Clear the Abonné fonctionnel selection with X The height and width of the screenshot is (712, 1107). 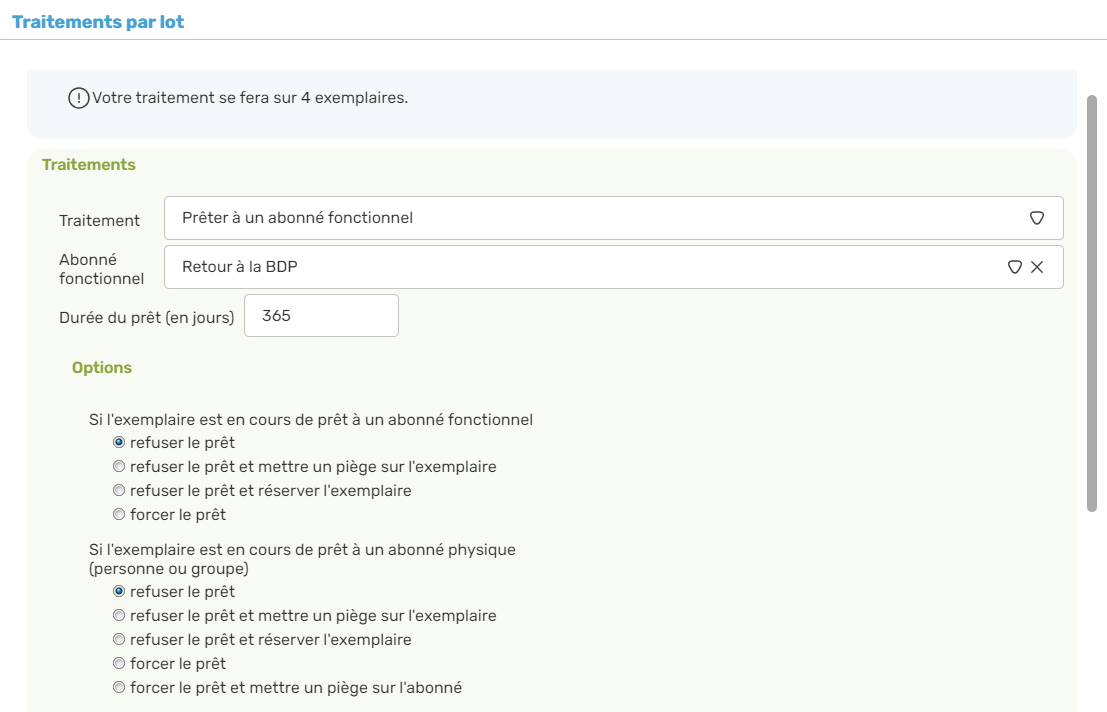point(1037,267)
